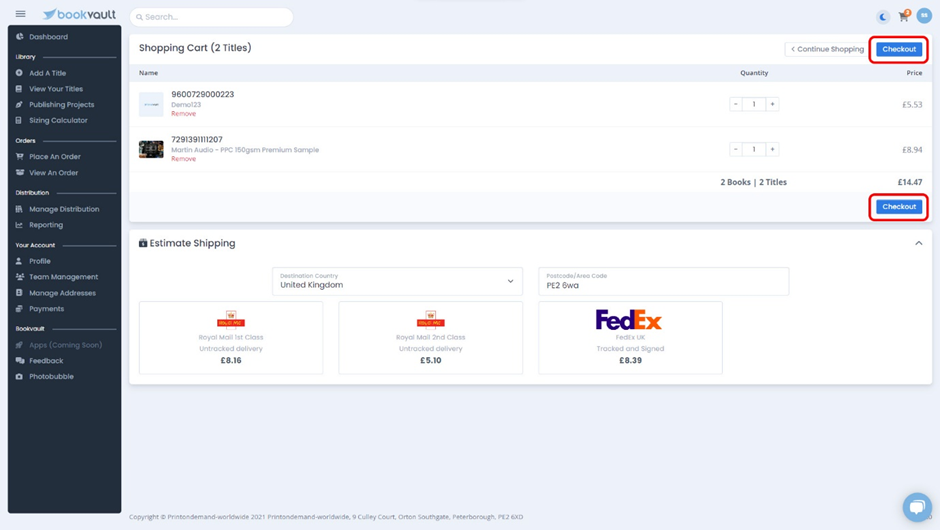
Task: Click the Search input field
Action: [212, 17]
